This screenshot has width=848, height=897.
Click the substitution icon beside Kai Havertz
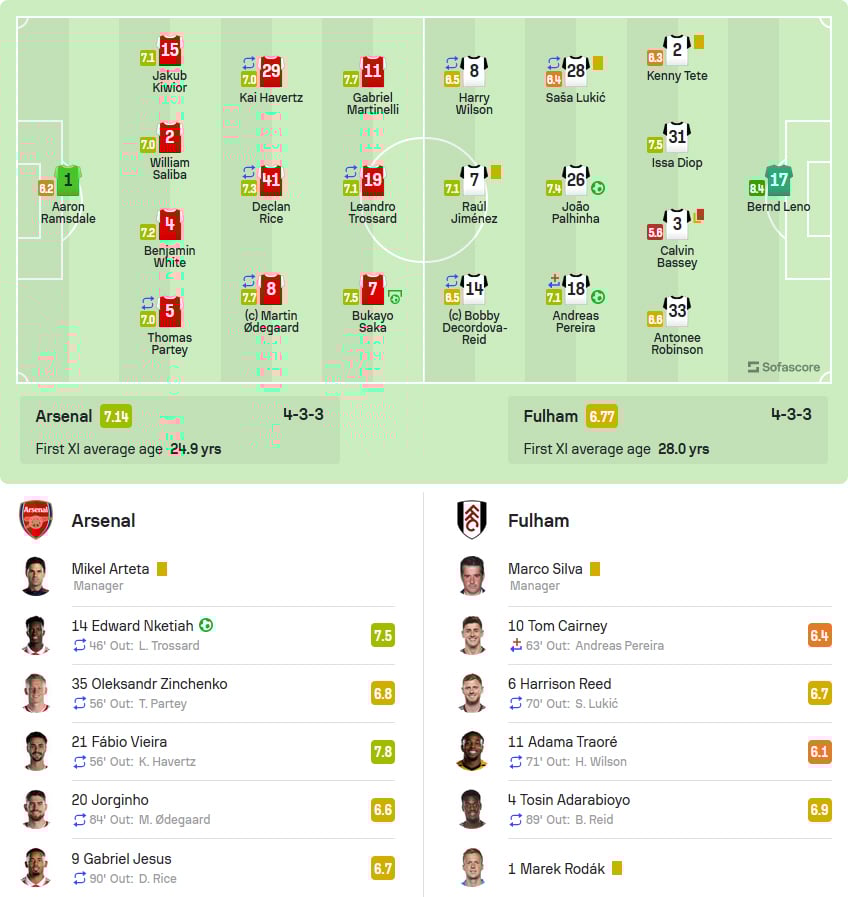pyautogui.click(x=249, y=63)
